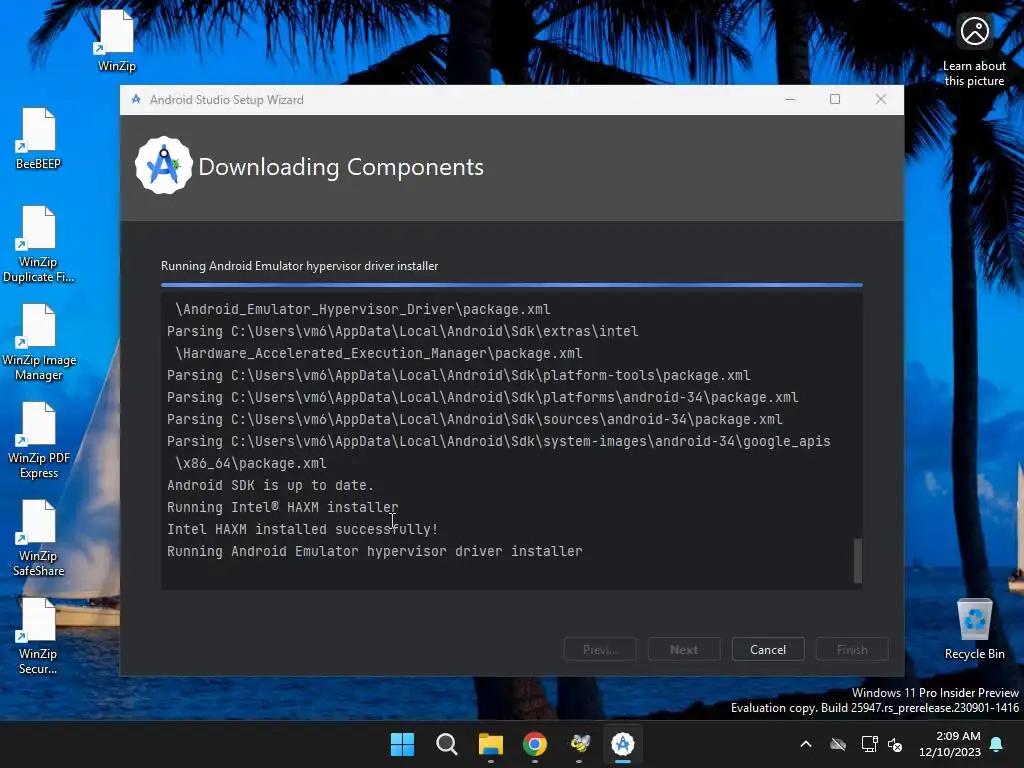1024x768 pixels.
Task: Click Android Studio title bar icon
Action: click(136, 99)
